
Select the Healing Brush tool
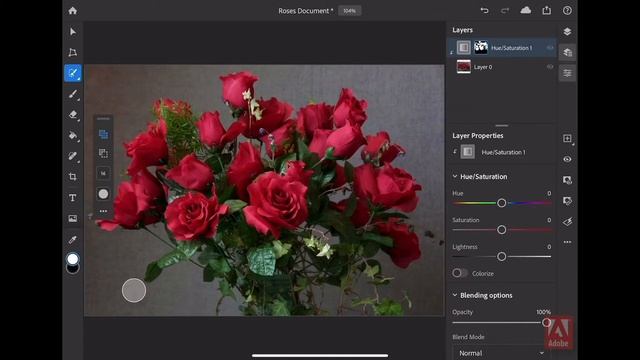click(73, 156)
